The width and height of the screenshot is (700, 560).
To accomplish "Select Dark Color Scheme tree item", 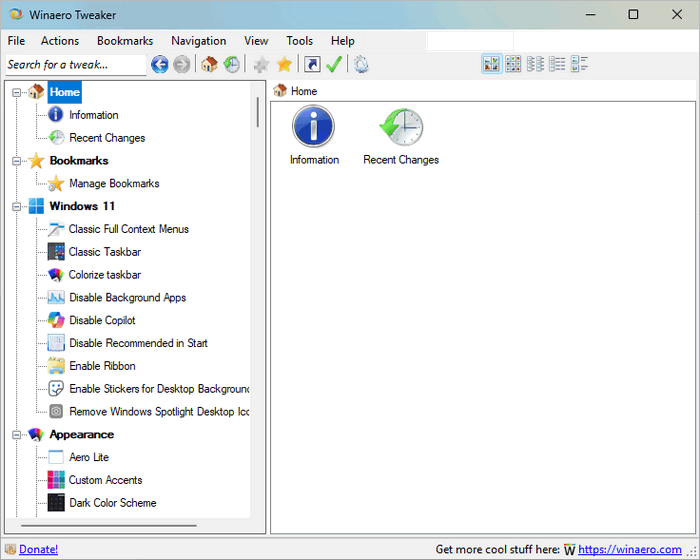I will pos(112,502).
